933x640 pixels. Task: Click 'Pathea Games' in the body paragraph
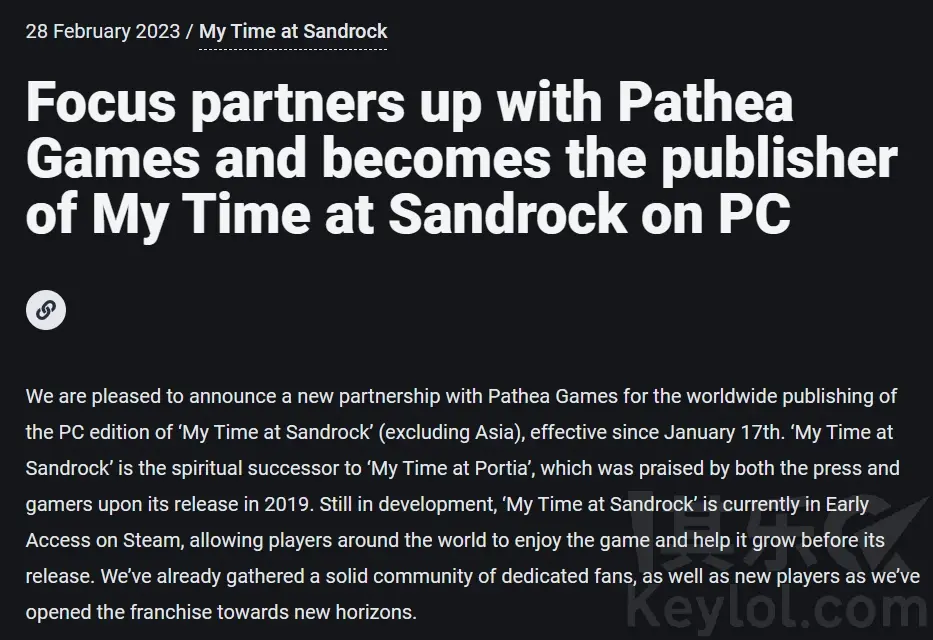tap(553, 396)
